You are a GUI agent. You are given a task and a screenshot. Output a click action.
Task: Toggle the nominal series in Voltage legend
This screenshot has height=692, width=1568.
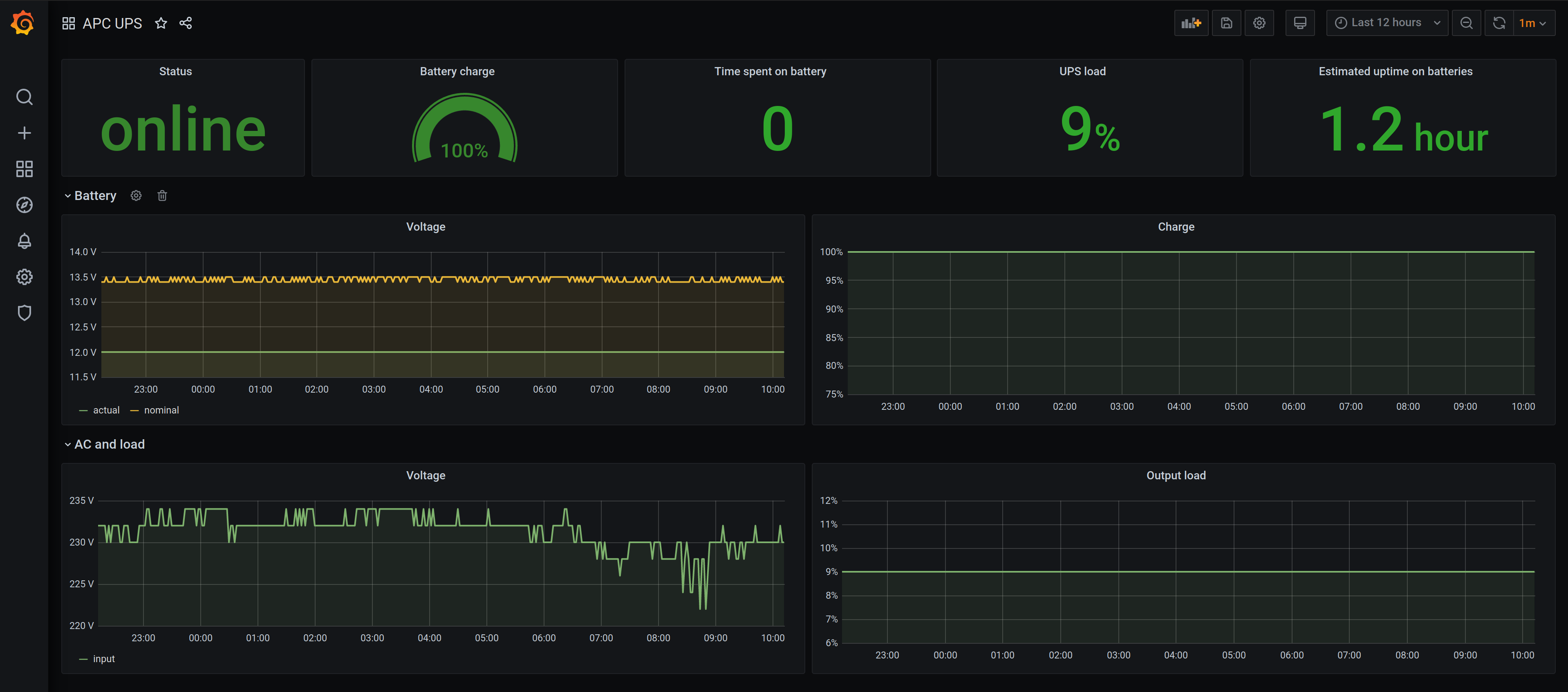[x=161, y=410]
